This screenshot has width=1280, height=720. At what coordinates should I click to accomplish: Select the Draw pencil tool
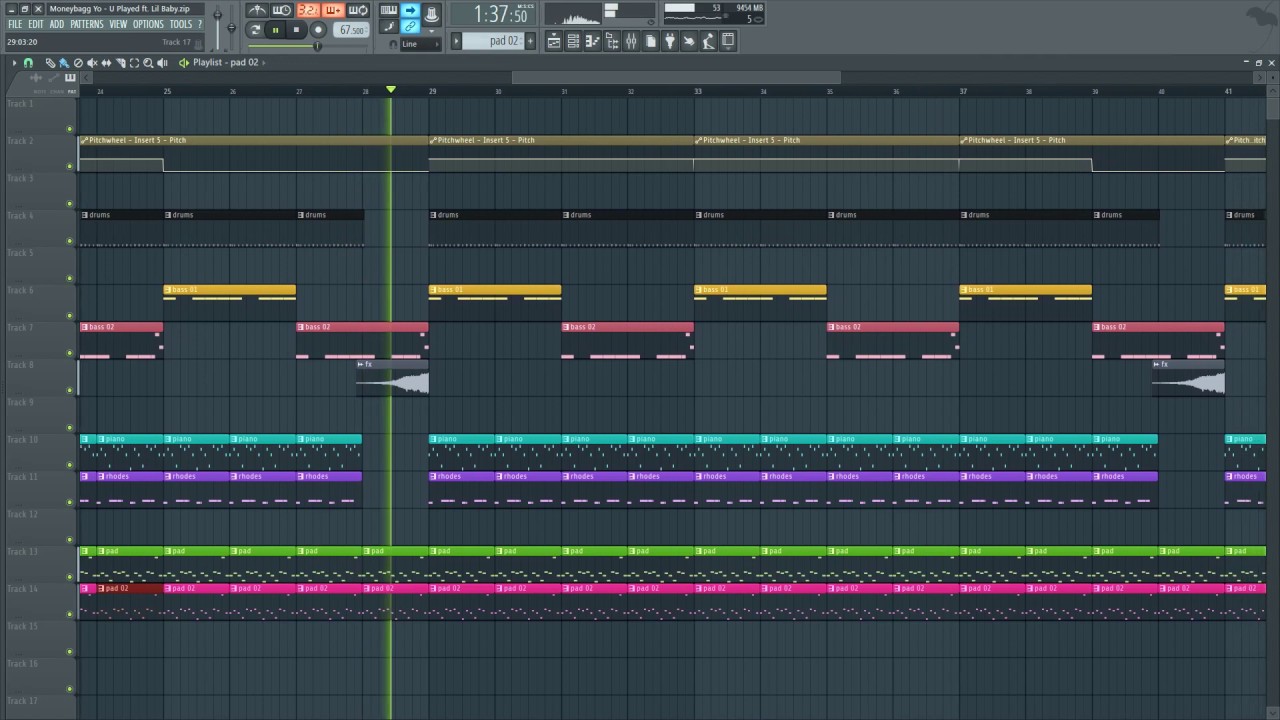[51, 63]
